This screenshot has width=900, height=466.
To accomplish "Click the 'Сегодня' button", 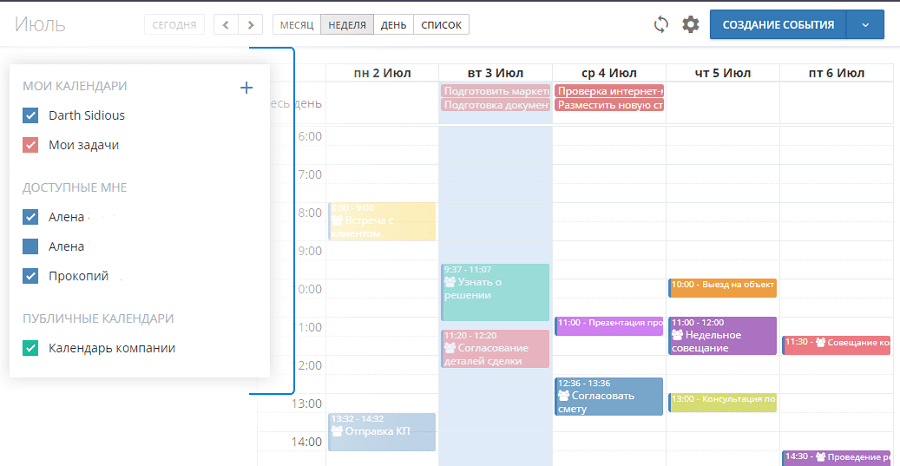I will point(174,25).
